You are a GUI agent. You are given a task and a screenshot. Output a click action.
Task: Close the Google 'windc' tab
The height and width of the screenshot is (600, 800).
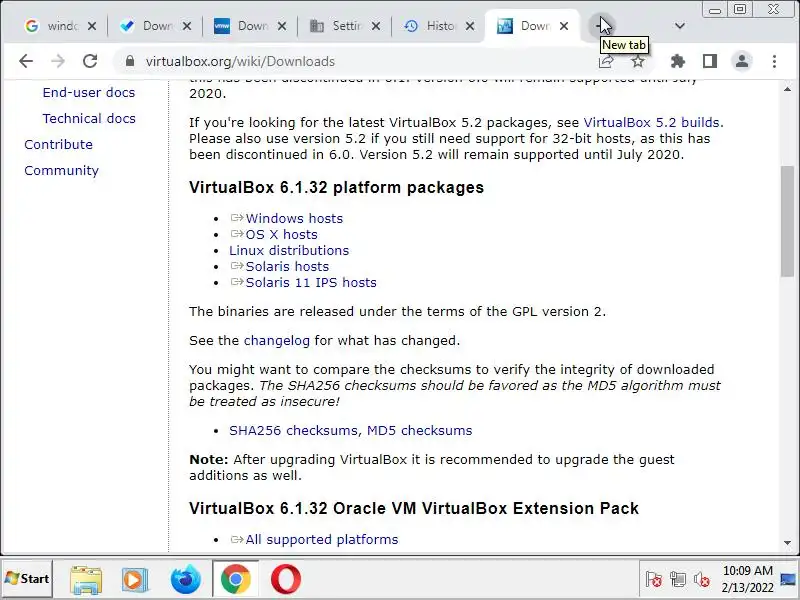tap(92, 26)
